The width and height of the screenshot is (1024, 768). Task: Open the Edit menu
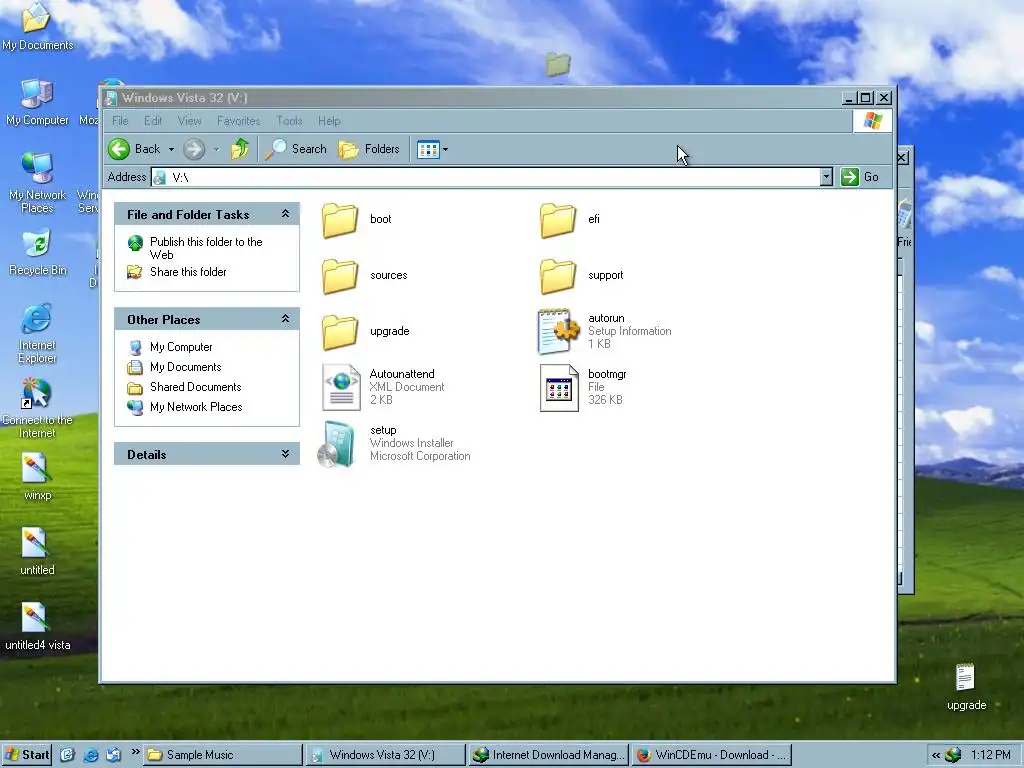click(153, 121)
